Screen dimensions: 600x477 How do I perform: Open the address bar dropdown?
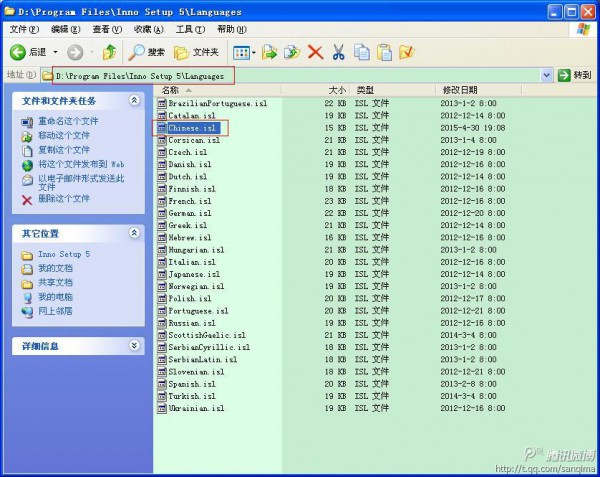[x=547, y=75]
